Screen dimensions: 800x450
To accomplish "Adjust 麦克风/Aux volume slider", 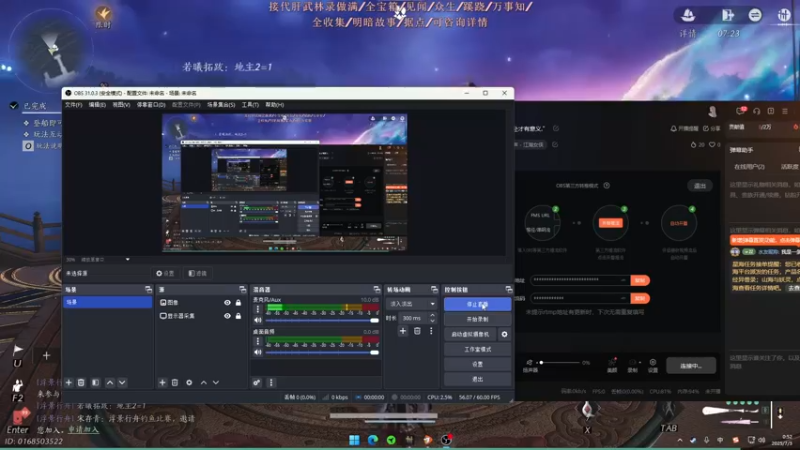I will (x=322, y=320).
